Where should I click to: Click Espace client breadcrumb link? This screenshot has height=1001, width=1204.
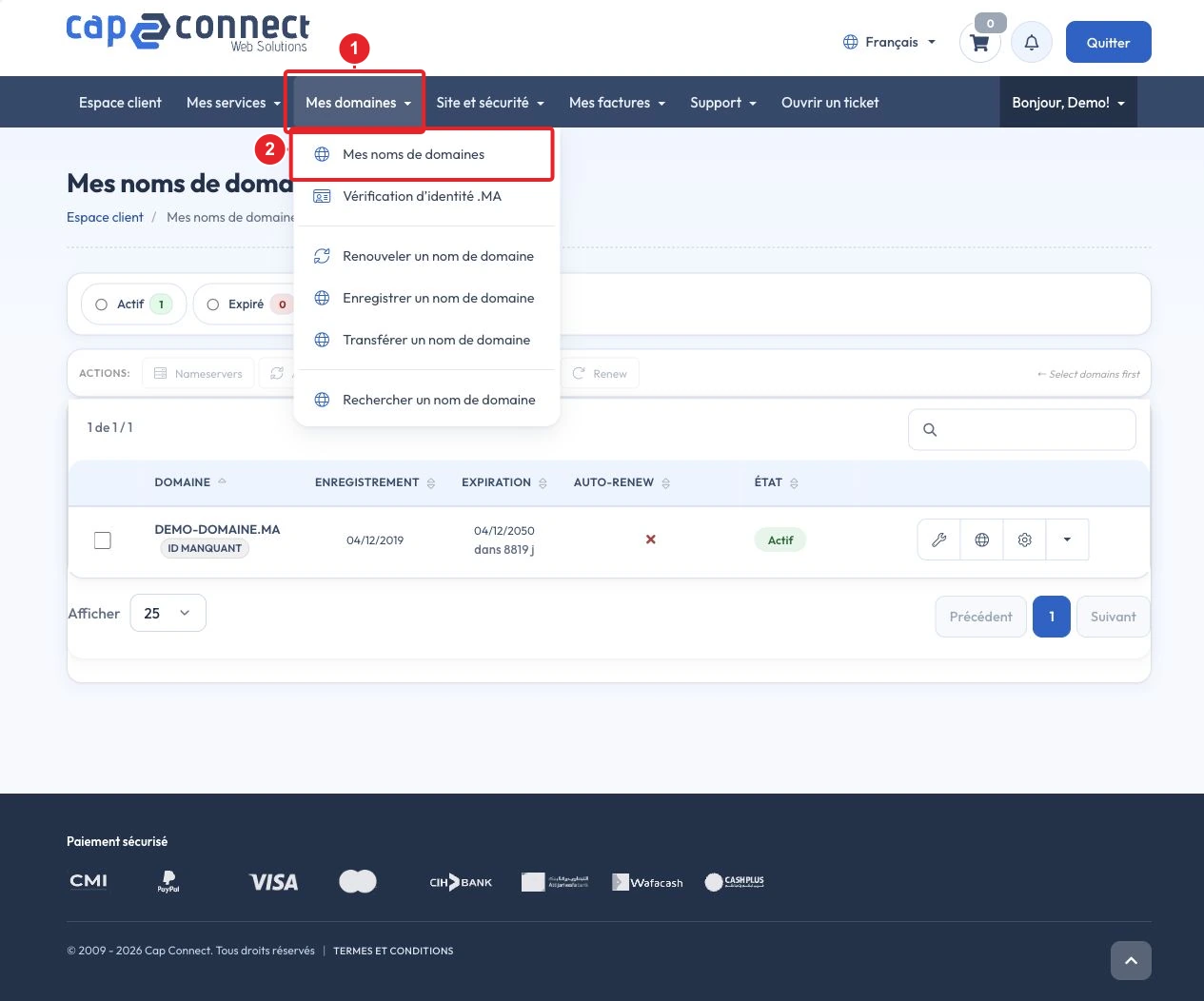point(105,217)
